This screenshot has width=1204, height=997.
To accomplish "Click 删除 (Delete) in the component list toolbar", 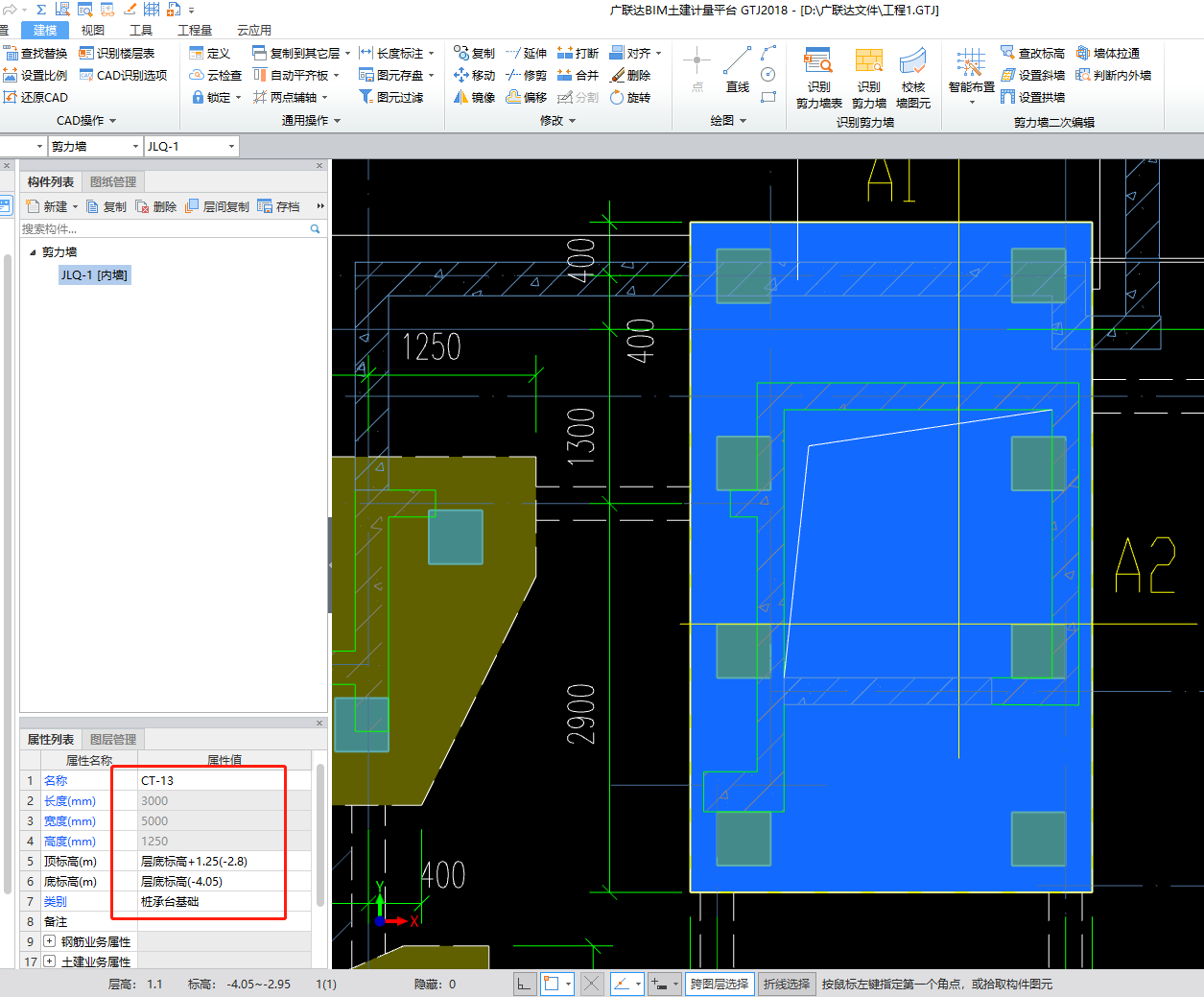I will (155, 206).
